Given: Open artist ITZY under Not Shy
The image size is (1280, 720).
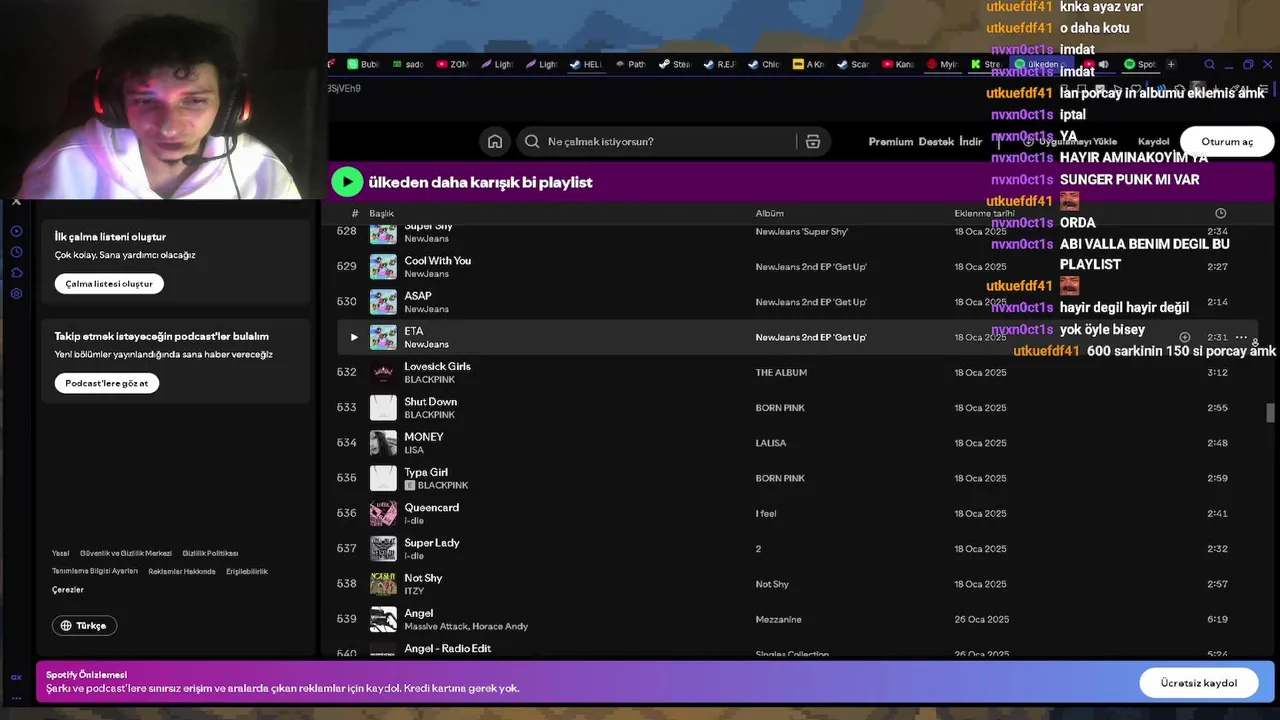Looking at the screenshot, I should (414, 591).
